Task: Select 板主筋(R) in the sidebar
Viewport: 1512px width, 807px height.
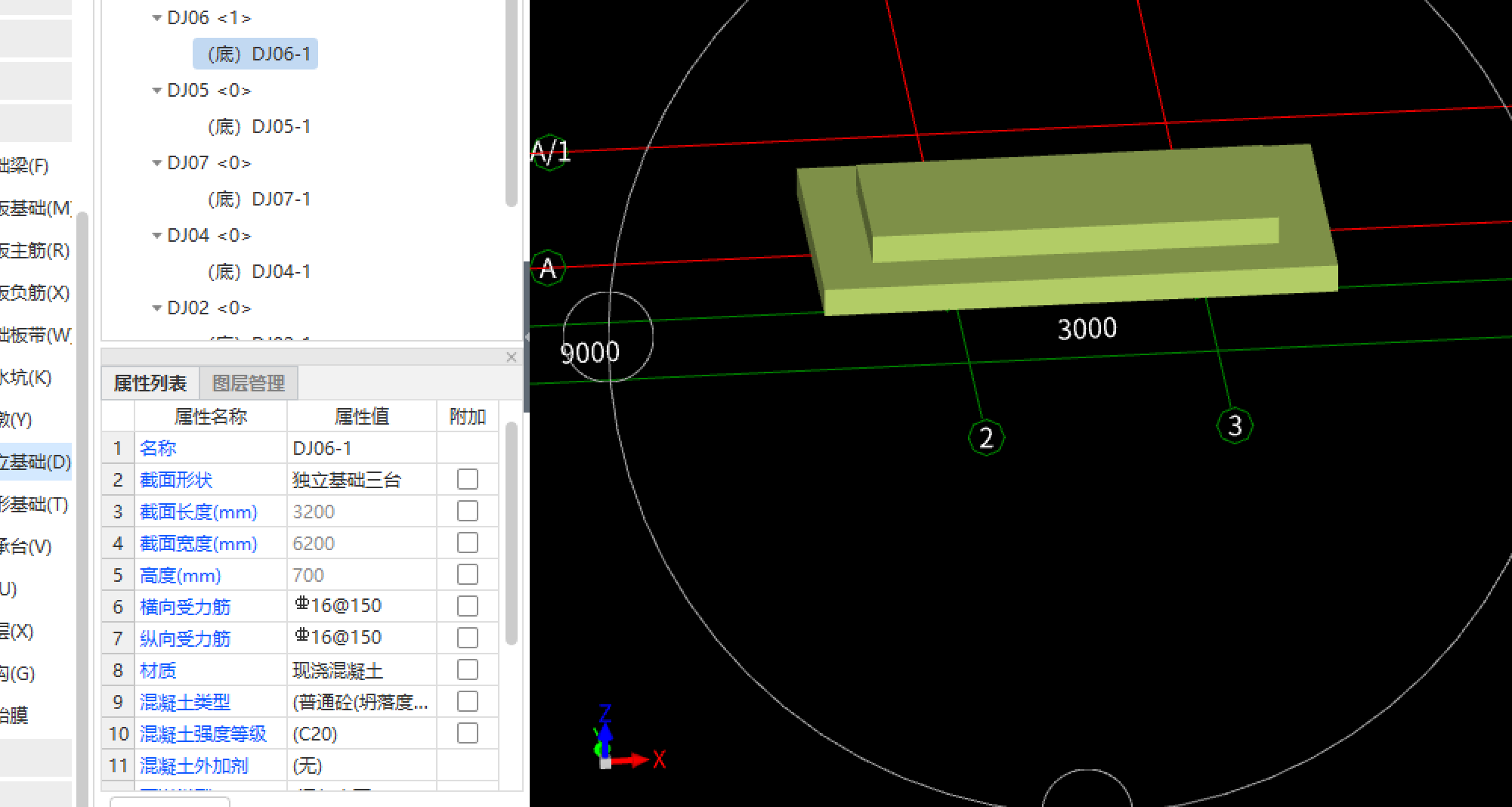Action: [x=36, y=250]
